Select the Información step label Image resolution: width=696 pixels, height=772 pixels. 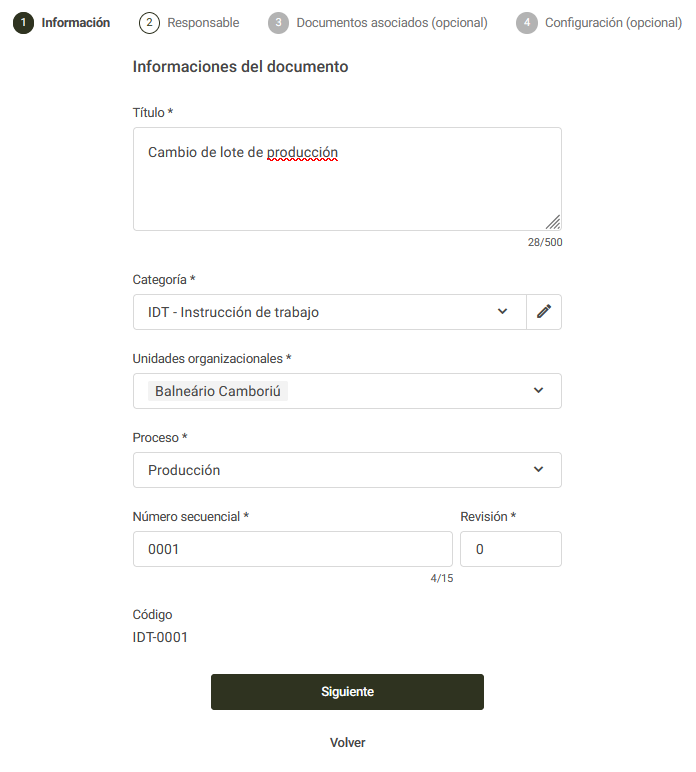point(76,23)
